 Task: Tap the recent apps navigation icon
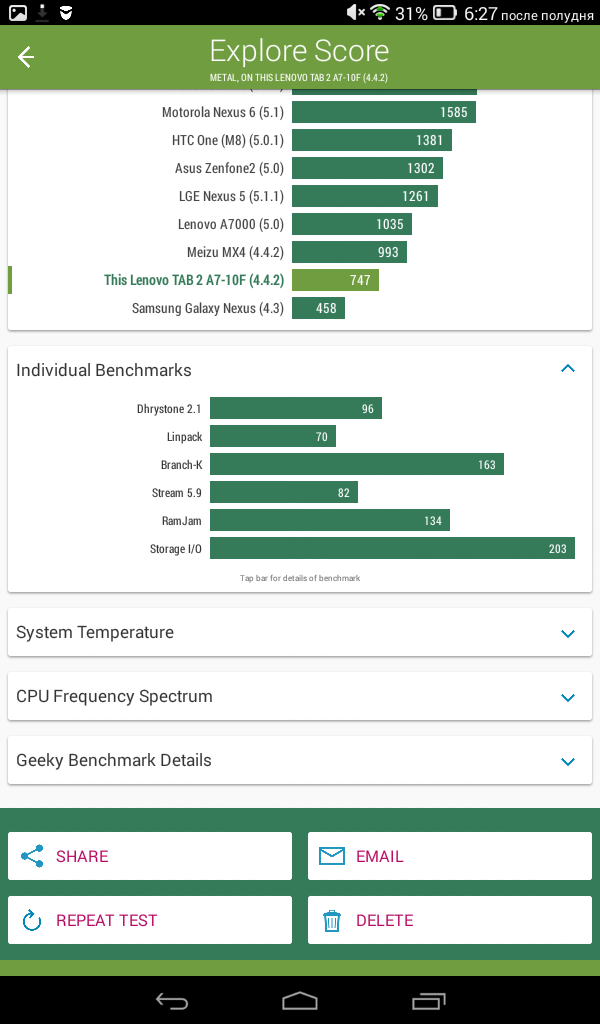pyautogui.click(x=428, y=1000)
